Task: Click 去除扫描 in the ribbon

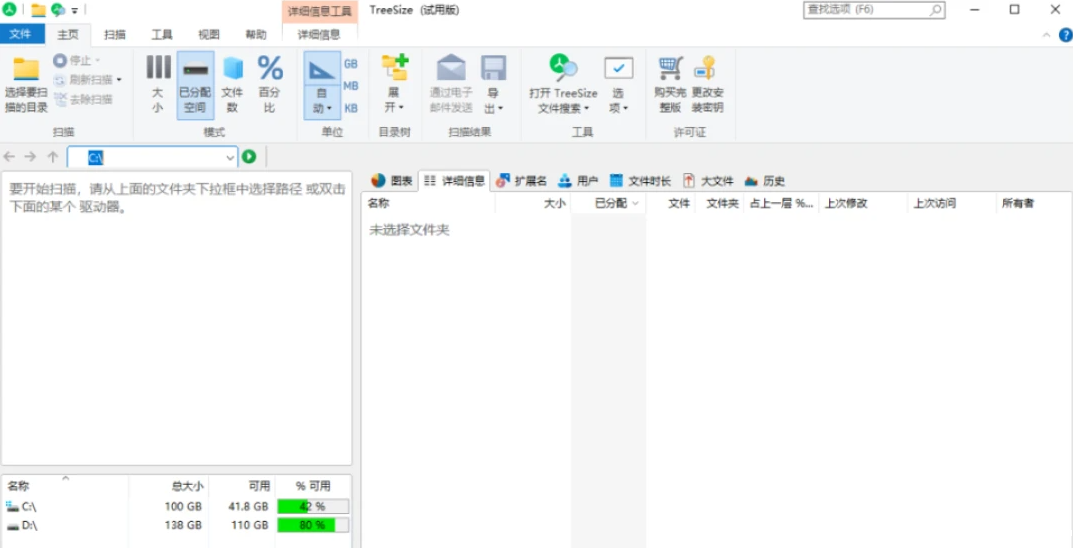Action: [x=83, y=99]
